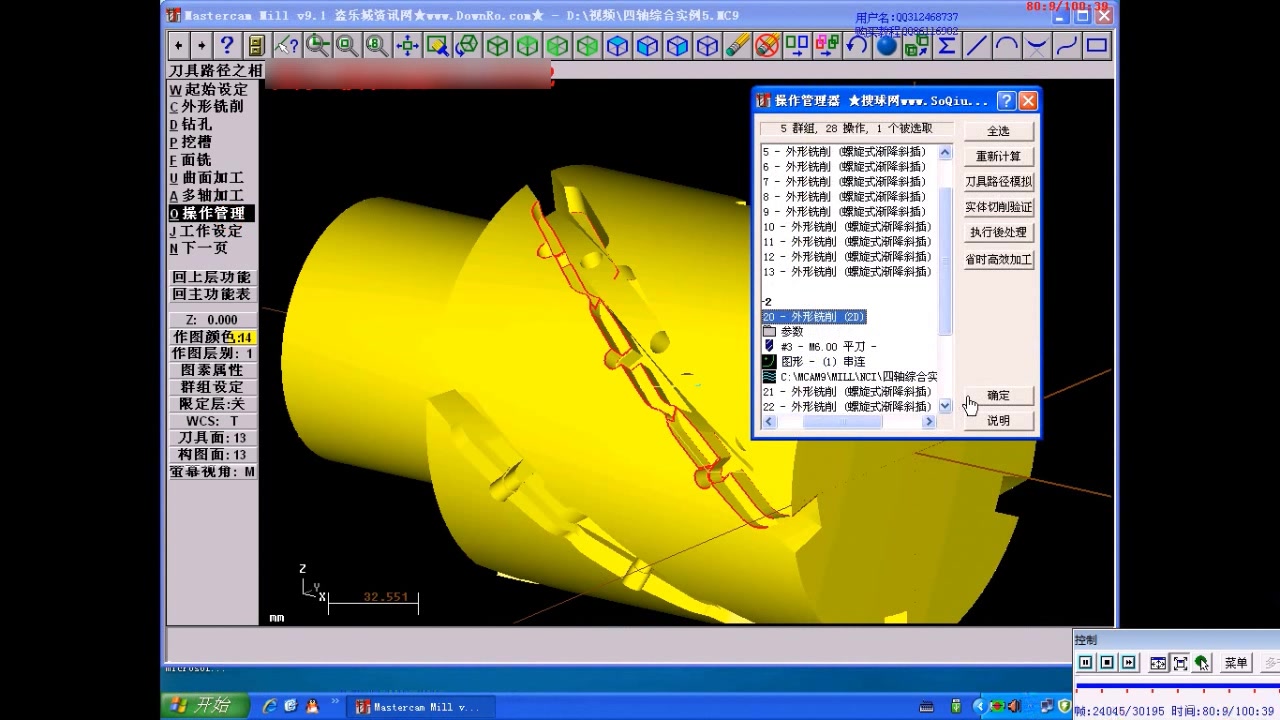
Task: Select the create line tool icon
Action: click(x=977, y=45)
